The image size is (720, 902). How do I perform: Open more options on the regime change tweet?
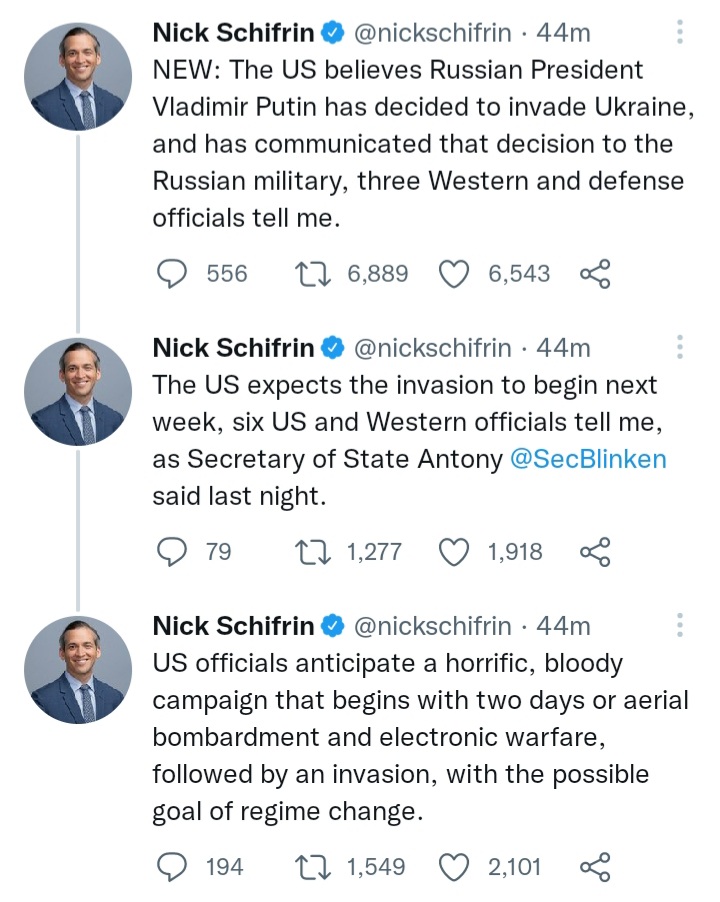click(680, 625)
